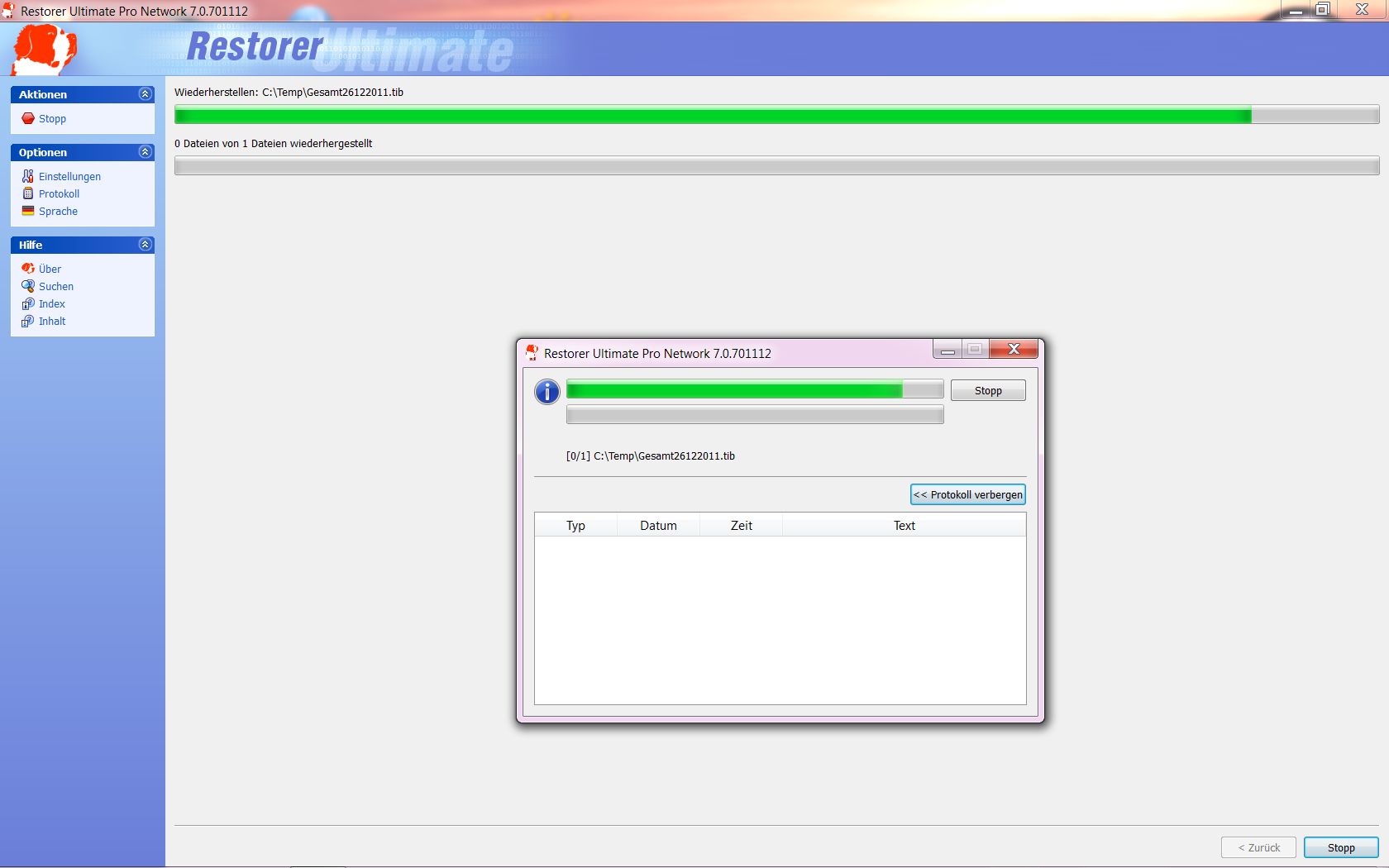The image size is (1389, 868).
Task: Click the Einstellungen settings icon
Action: (28, 176)
